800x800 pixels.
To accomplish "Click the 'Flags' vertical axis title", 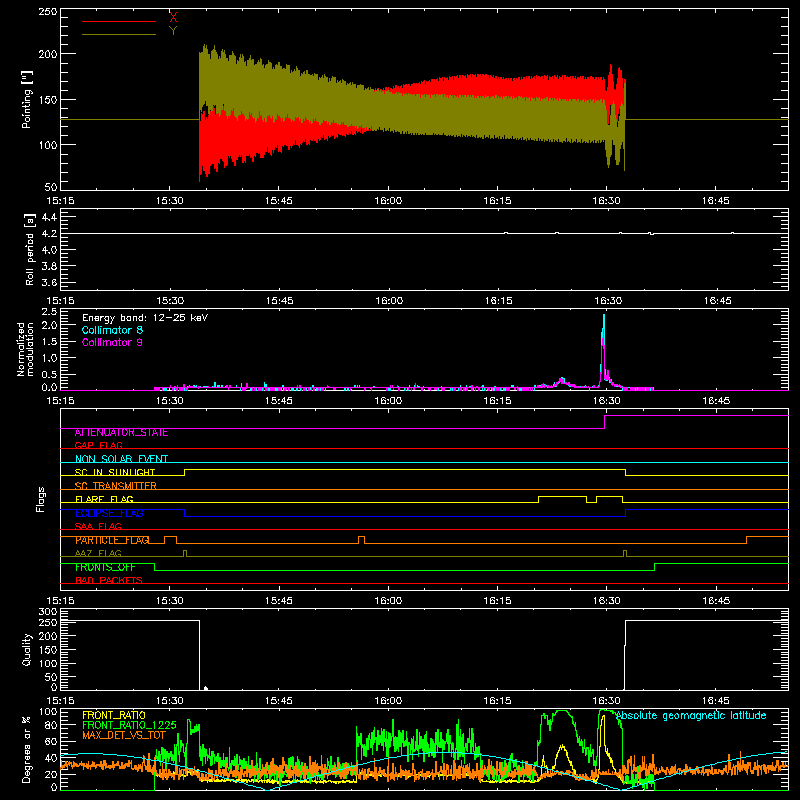I will tap(41, 499).
